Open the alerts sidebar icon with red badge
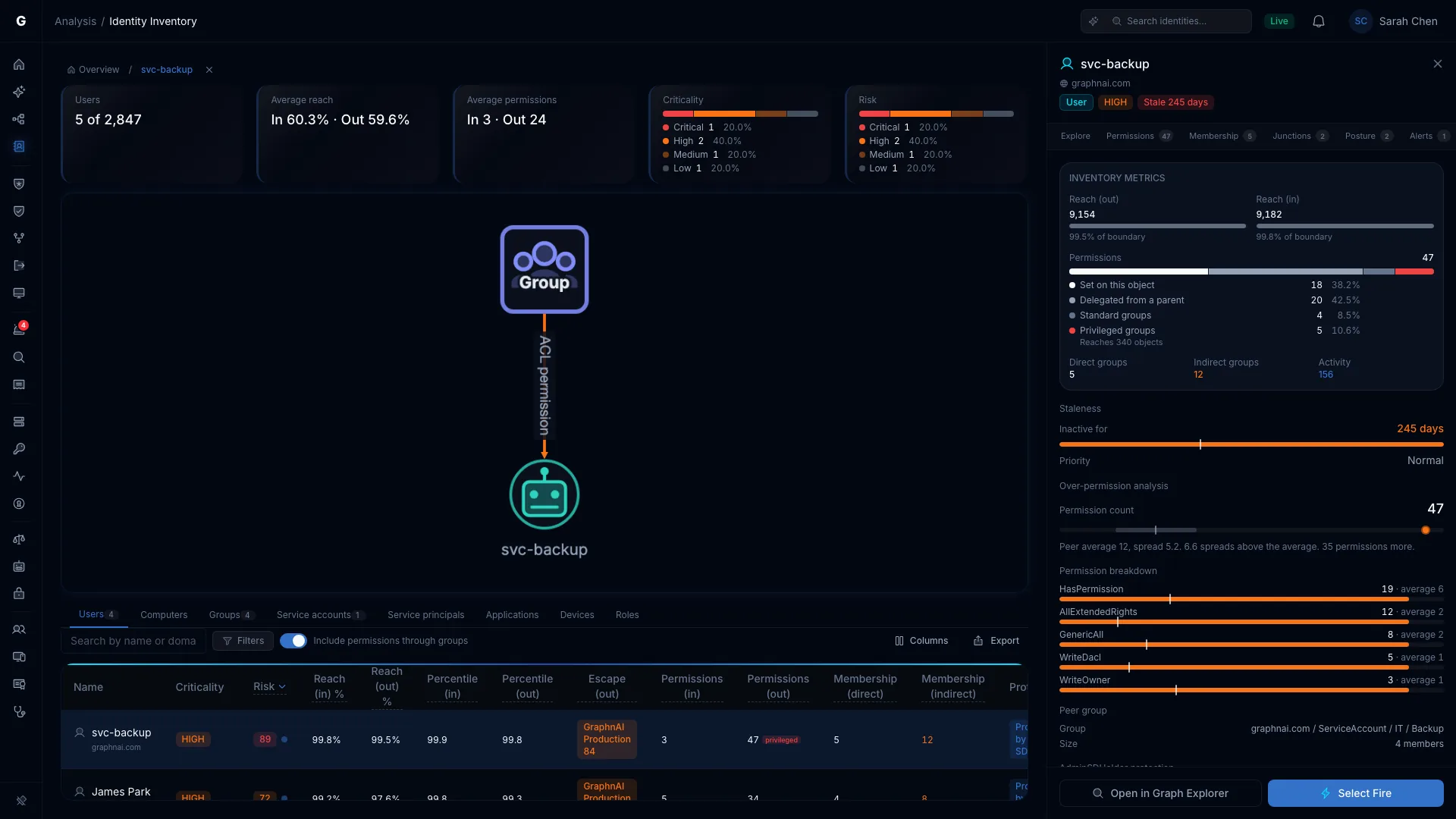 19,329
